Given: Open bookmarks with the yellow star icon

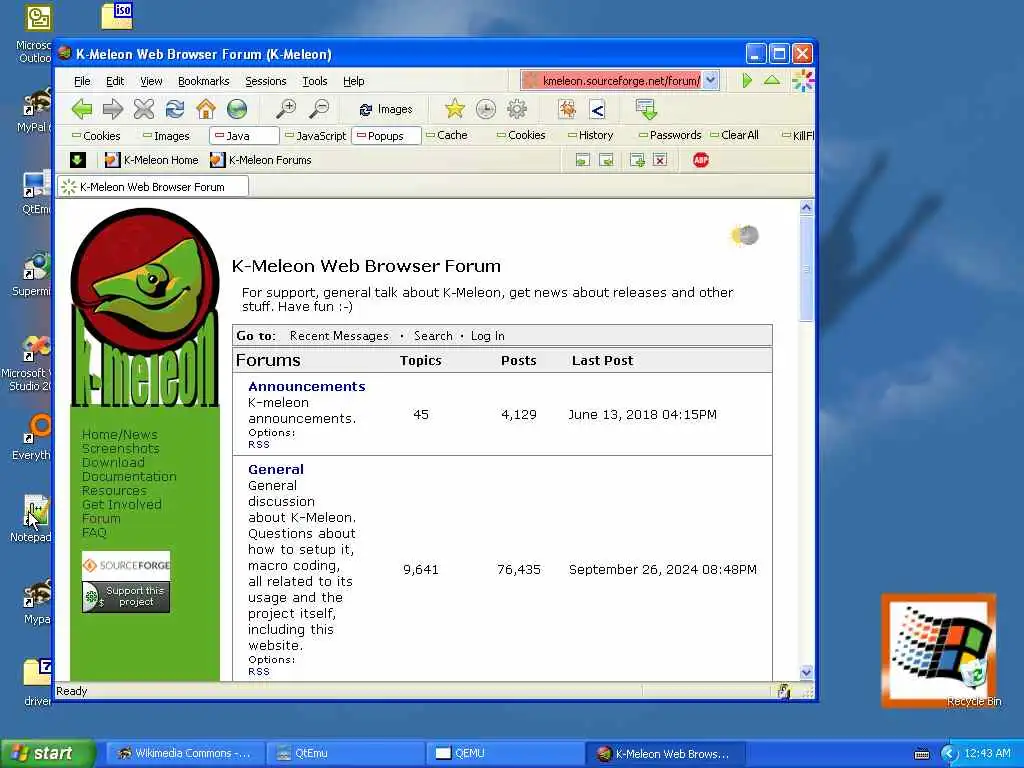Looking at the screenshot, I should [455, 109].
